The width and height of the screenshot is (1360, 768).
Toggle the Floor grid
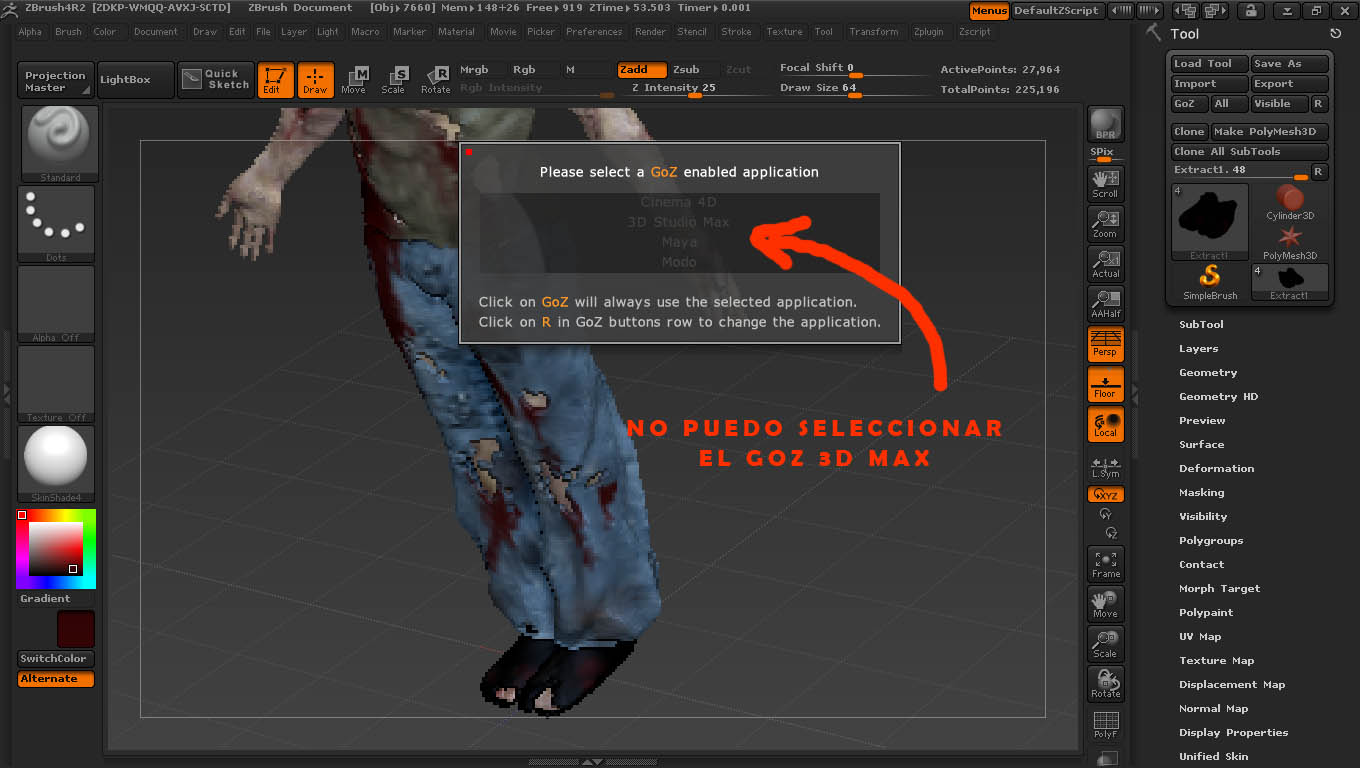pyautogui.click(x=1105, y=384)
